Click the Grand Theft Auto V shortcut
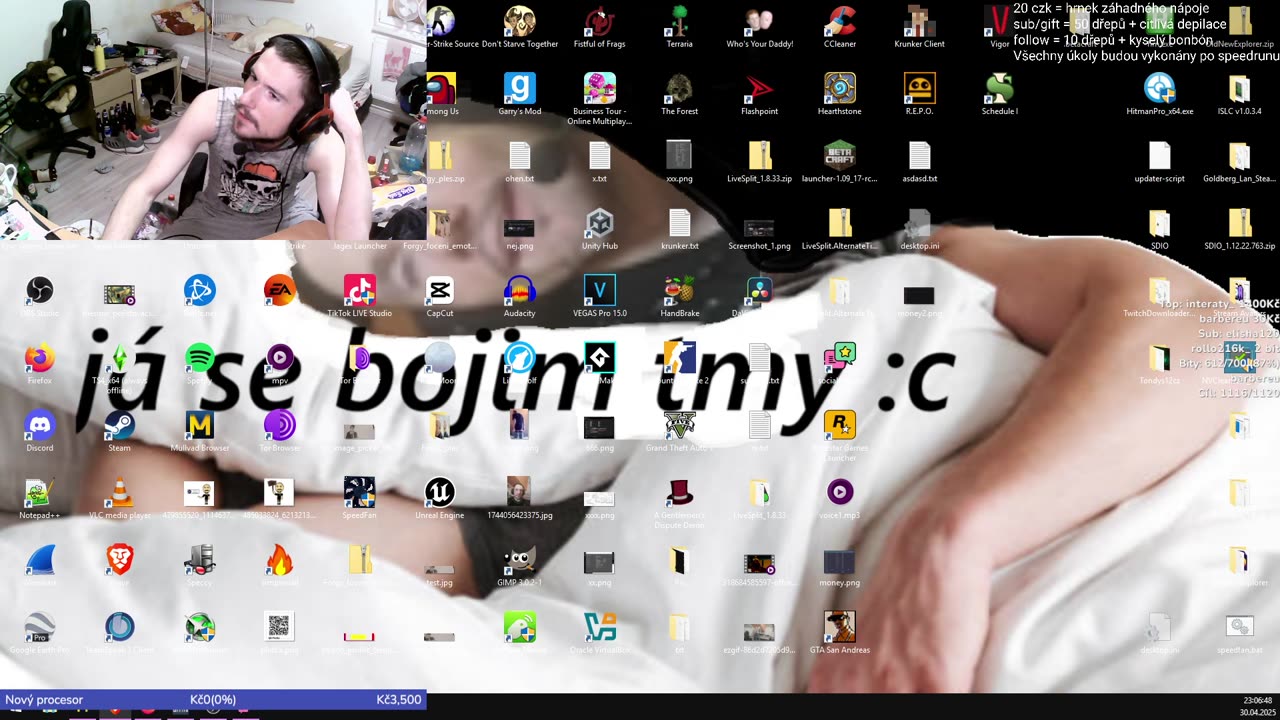 coord(680,430)
